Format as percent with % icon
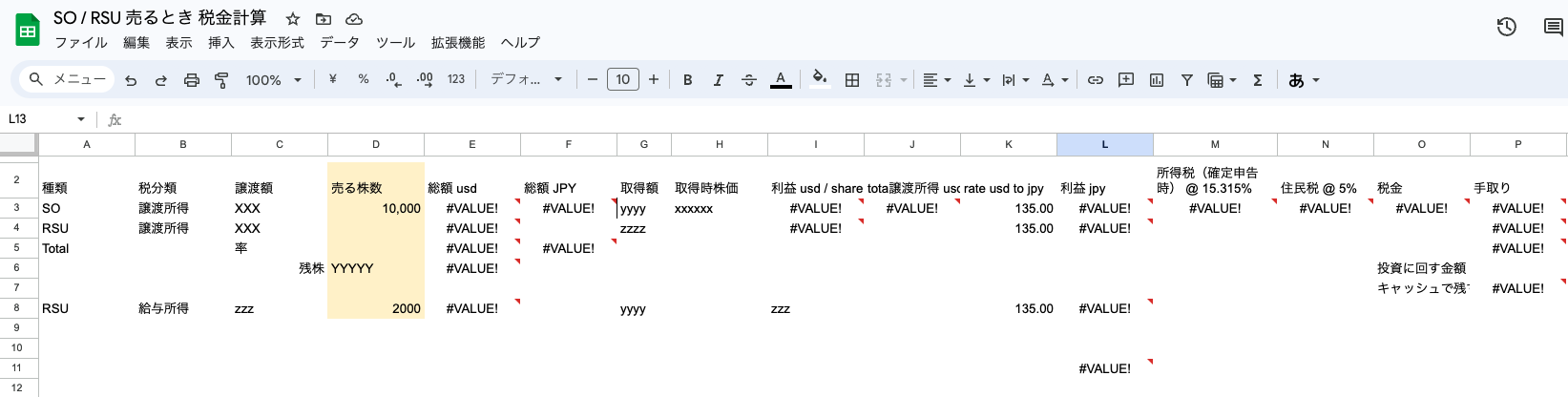 [x=364, y=79]
